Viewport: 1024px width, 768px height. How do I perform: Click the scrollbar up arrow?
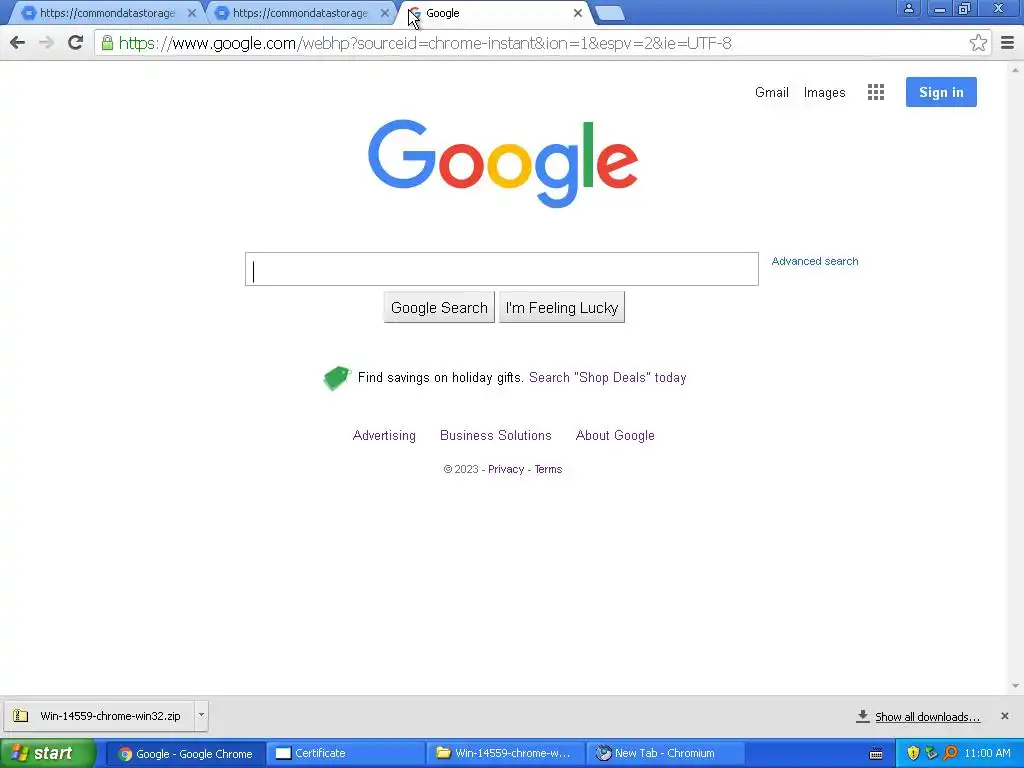(1016, 69)
